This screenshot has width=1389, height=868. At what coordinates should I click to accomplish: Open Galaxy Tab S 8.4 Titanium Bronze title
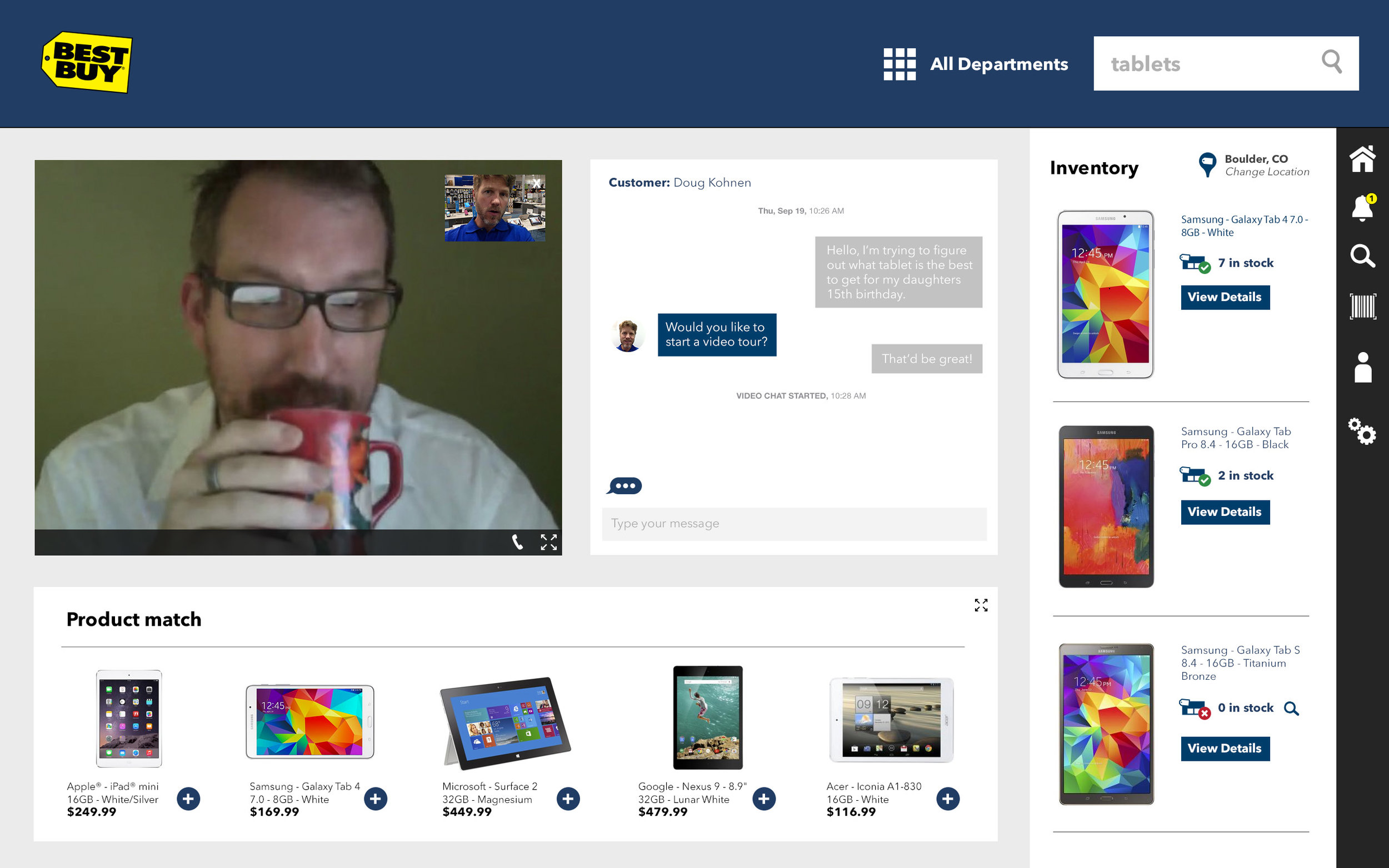pyautogui.click(x=1240, y=663)
